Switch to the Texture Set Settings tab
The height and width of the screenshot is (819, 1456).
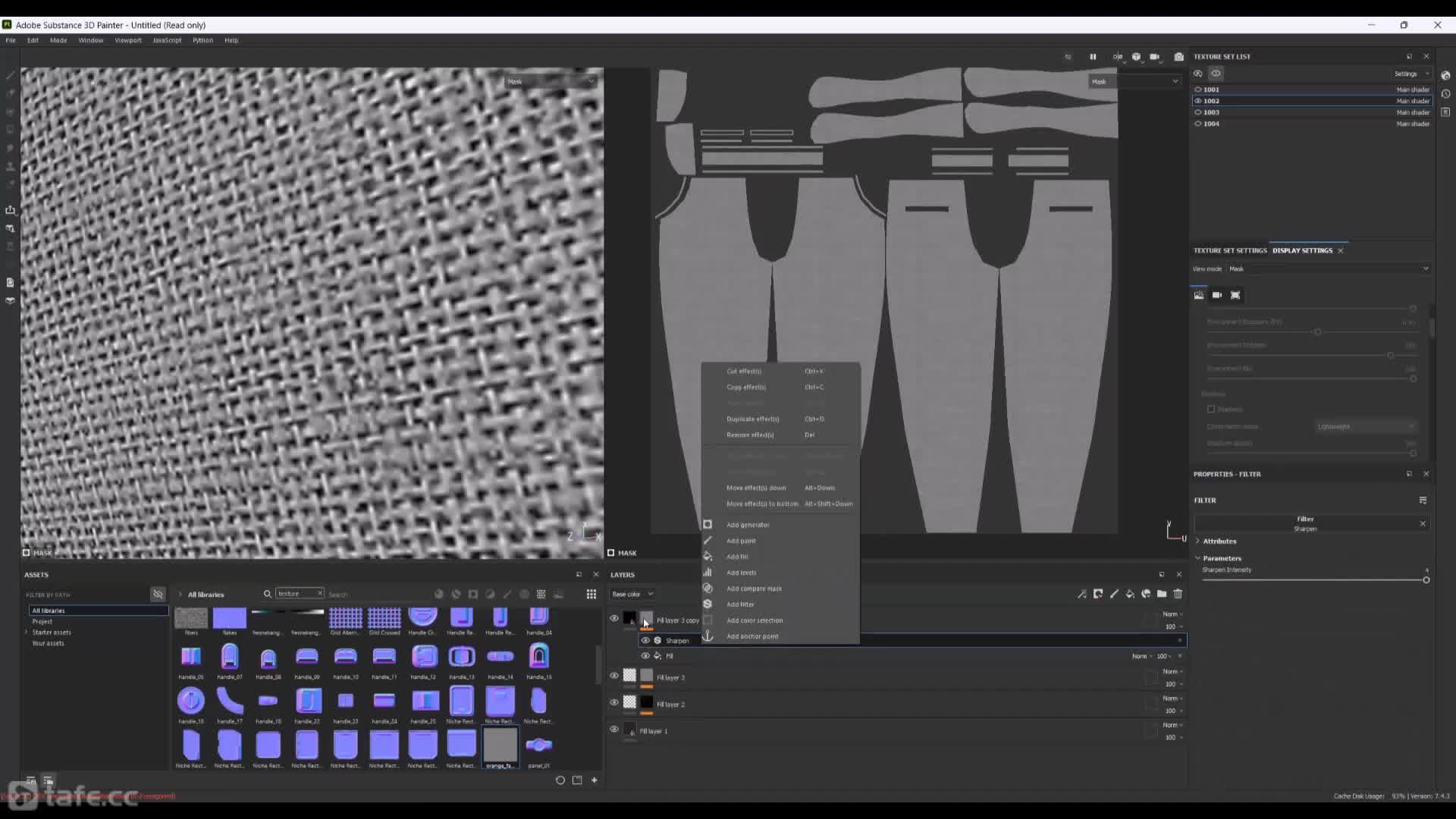[1230, 250]
